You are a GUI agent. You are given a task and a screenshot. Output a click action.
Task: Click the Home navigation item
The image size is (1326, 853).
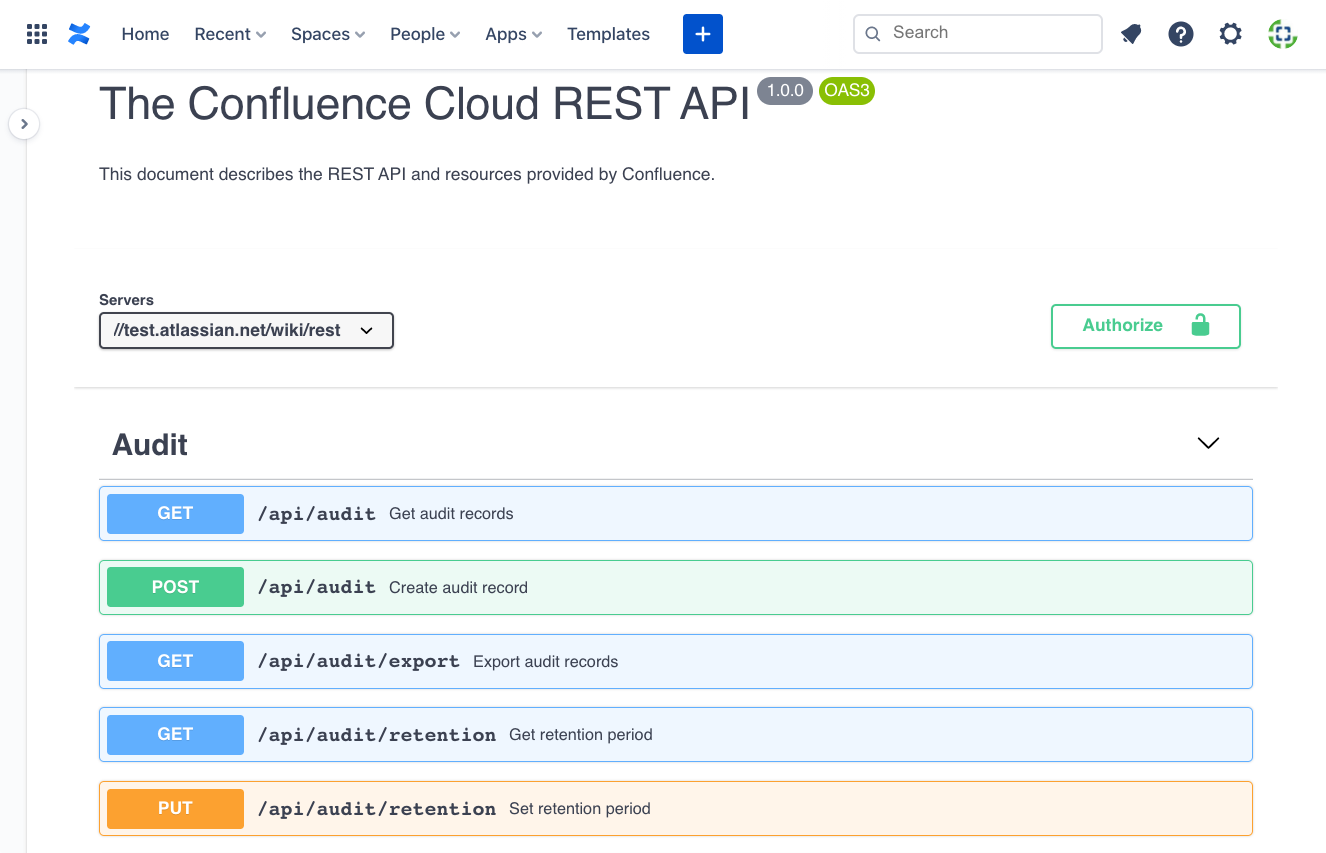145,33
